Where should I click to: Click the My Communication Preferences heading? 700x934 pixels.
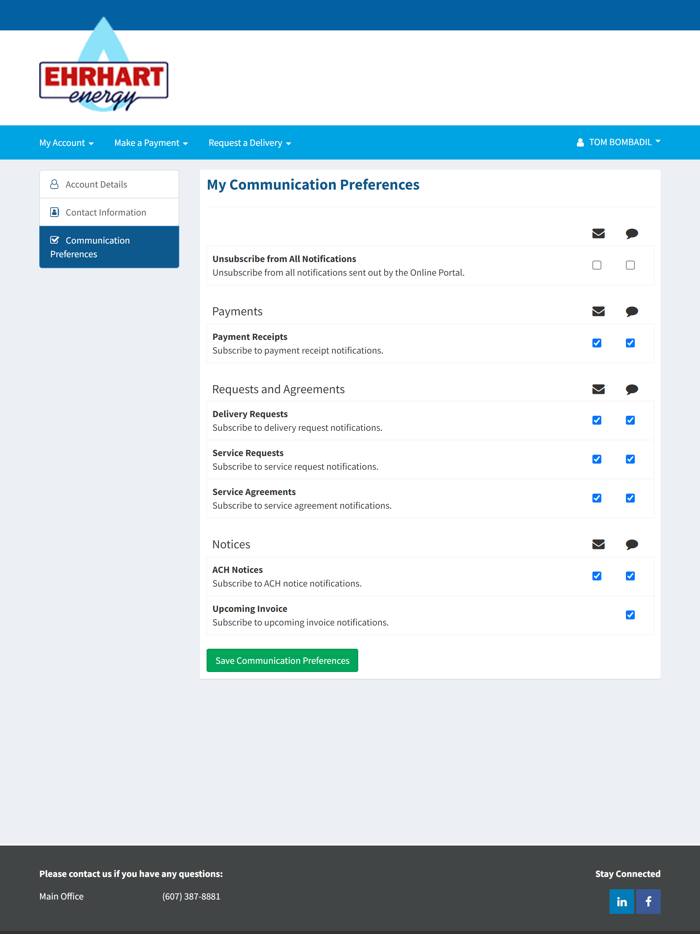click(313, 185)
